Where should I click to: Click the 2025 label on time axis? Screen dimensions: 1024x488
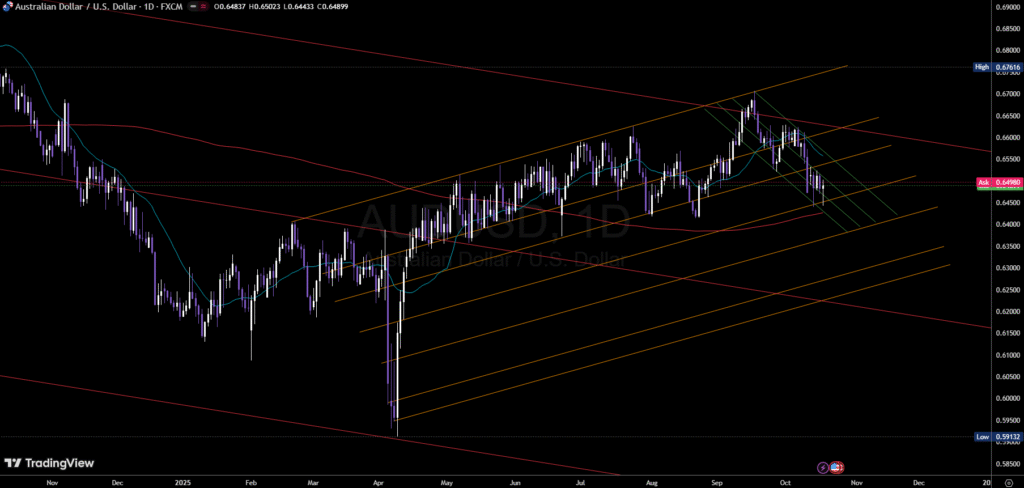coord(182,480)
